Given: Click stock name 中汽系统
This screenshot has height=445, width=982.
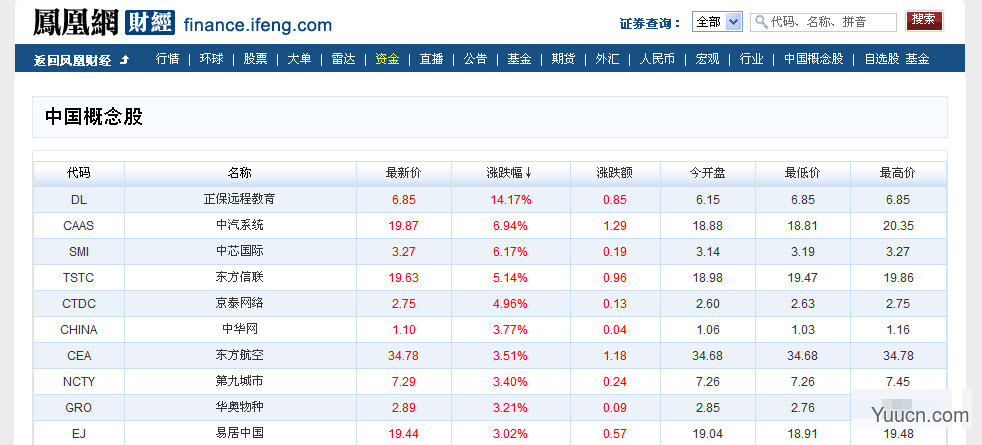Looking at the screenshot, I should [x=240, y=225].
